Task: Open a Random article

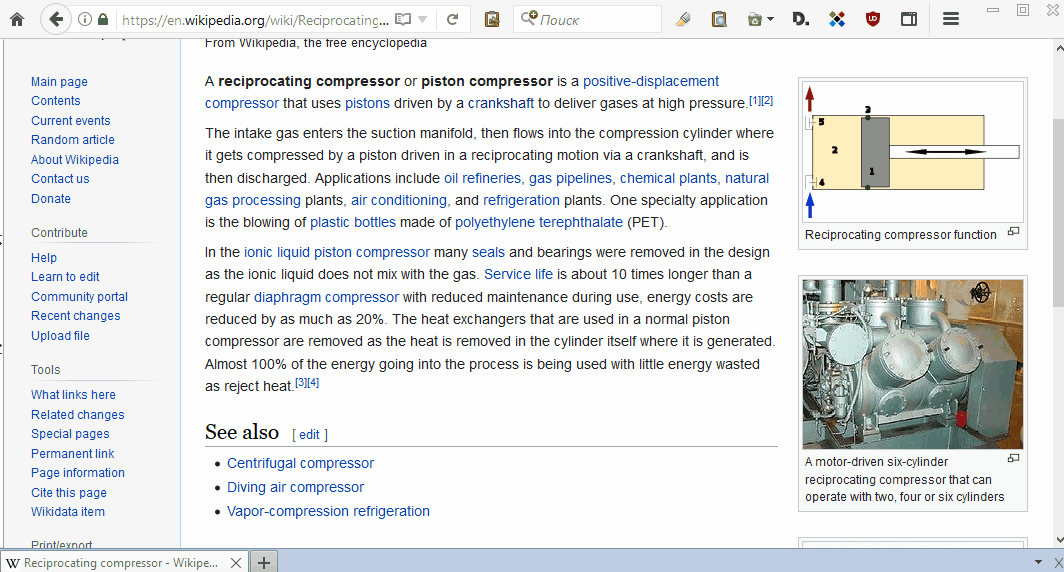Action: (73, 139)
